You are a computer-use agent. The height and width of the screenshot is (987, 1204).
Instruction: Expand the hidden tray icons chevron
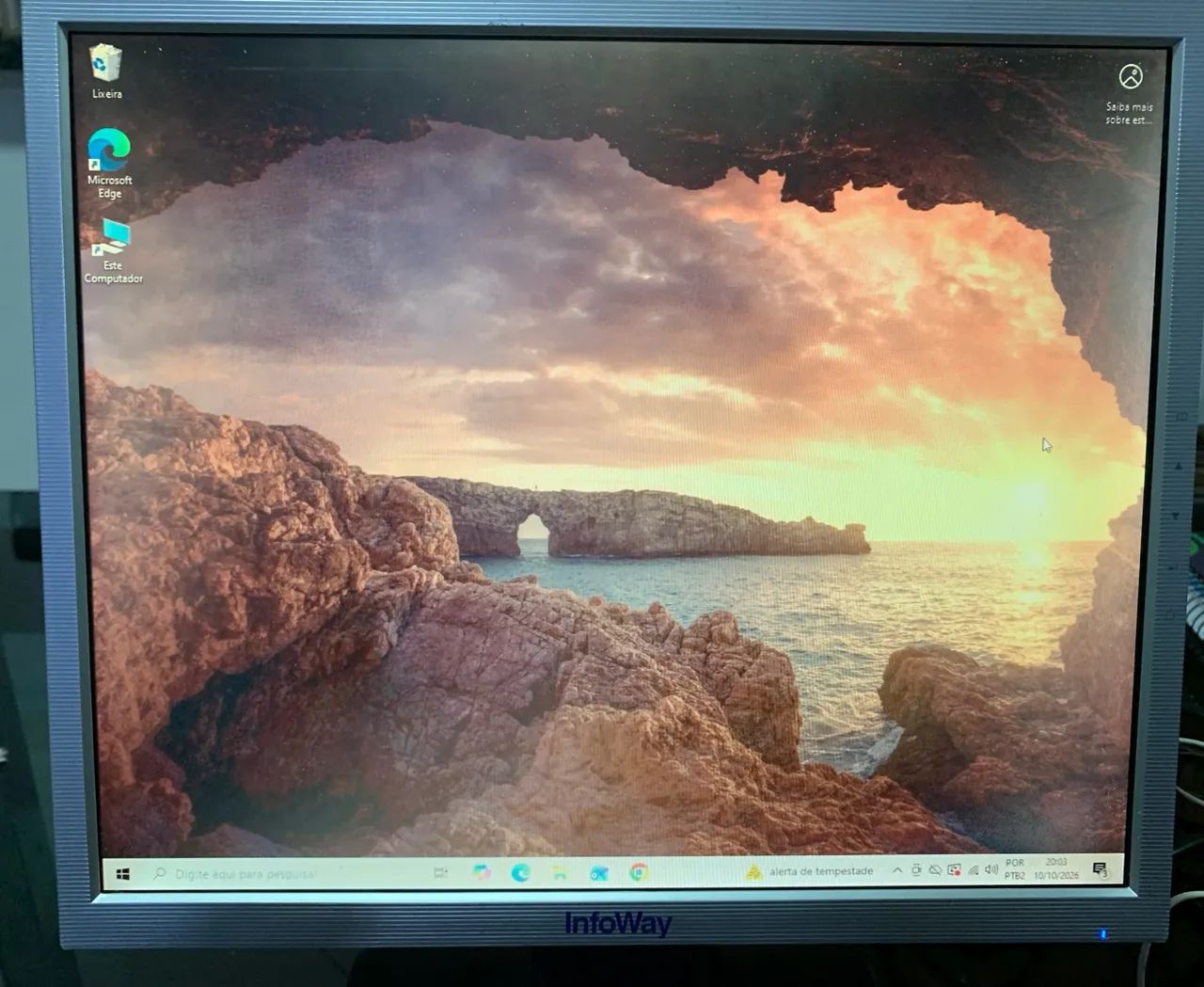(x=896, y=870)
